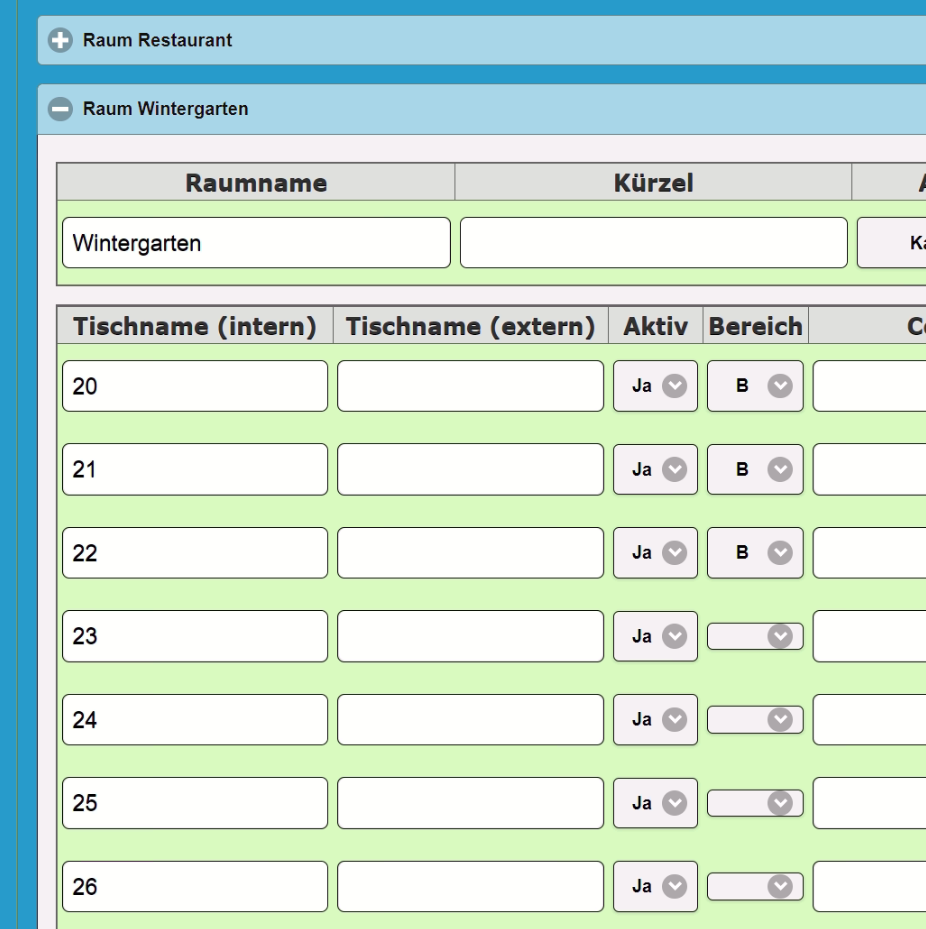This screenshot has width=926, height=929.
Task: Open the Aktiv dropdown for table 20
Action: [x=655, y=386]
